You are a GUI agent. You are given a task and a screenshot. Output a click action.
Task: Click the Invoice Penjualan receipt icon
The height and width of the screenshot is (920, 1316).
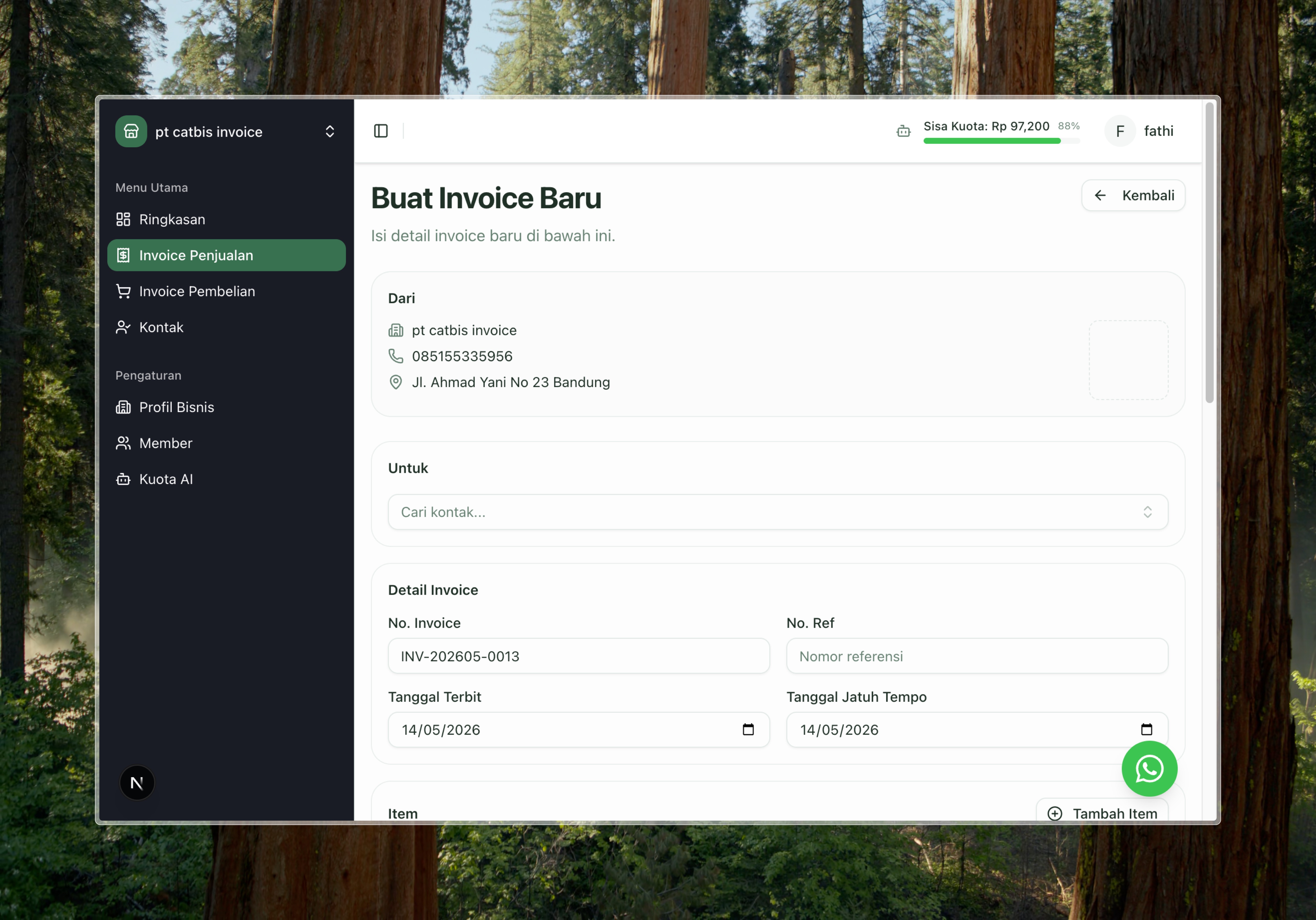(x=123, y=255)
